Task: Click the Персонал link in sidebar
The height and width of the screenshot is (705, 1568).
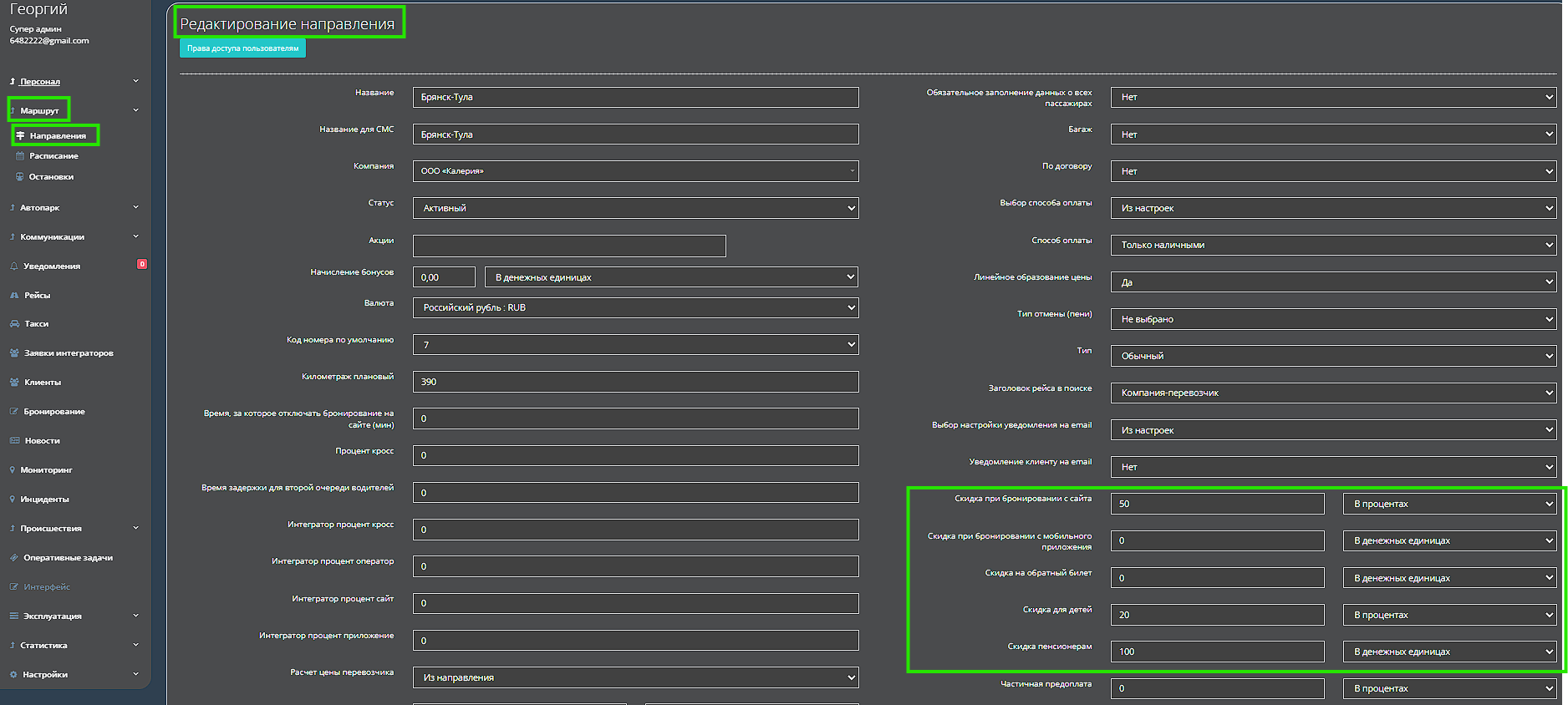Action: pos(40,82)
